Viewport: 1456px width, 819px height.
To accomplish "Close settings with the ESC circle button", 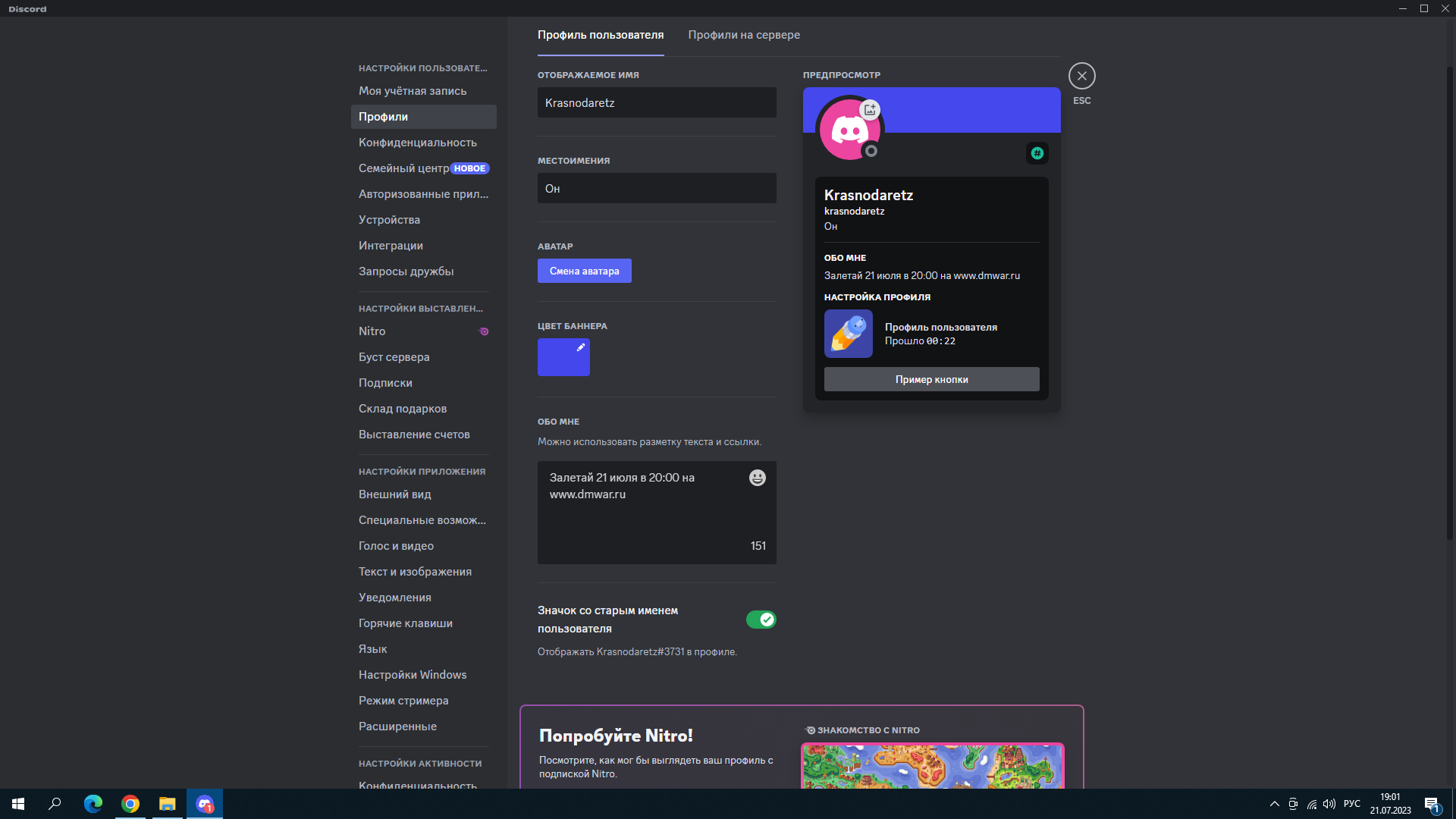I will tap(1082, 76).
